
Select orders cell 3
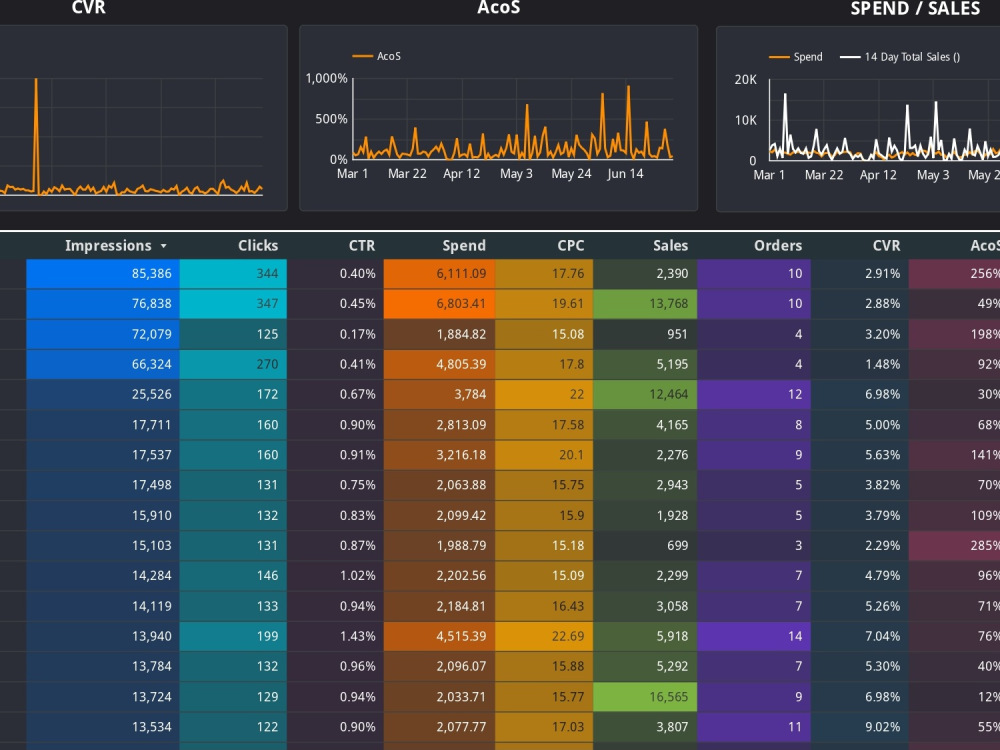pos(754,545)
